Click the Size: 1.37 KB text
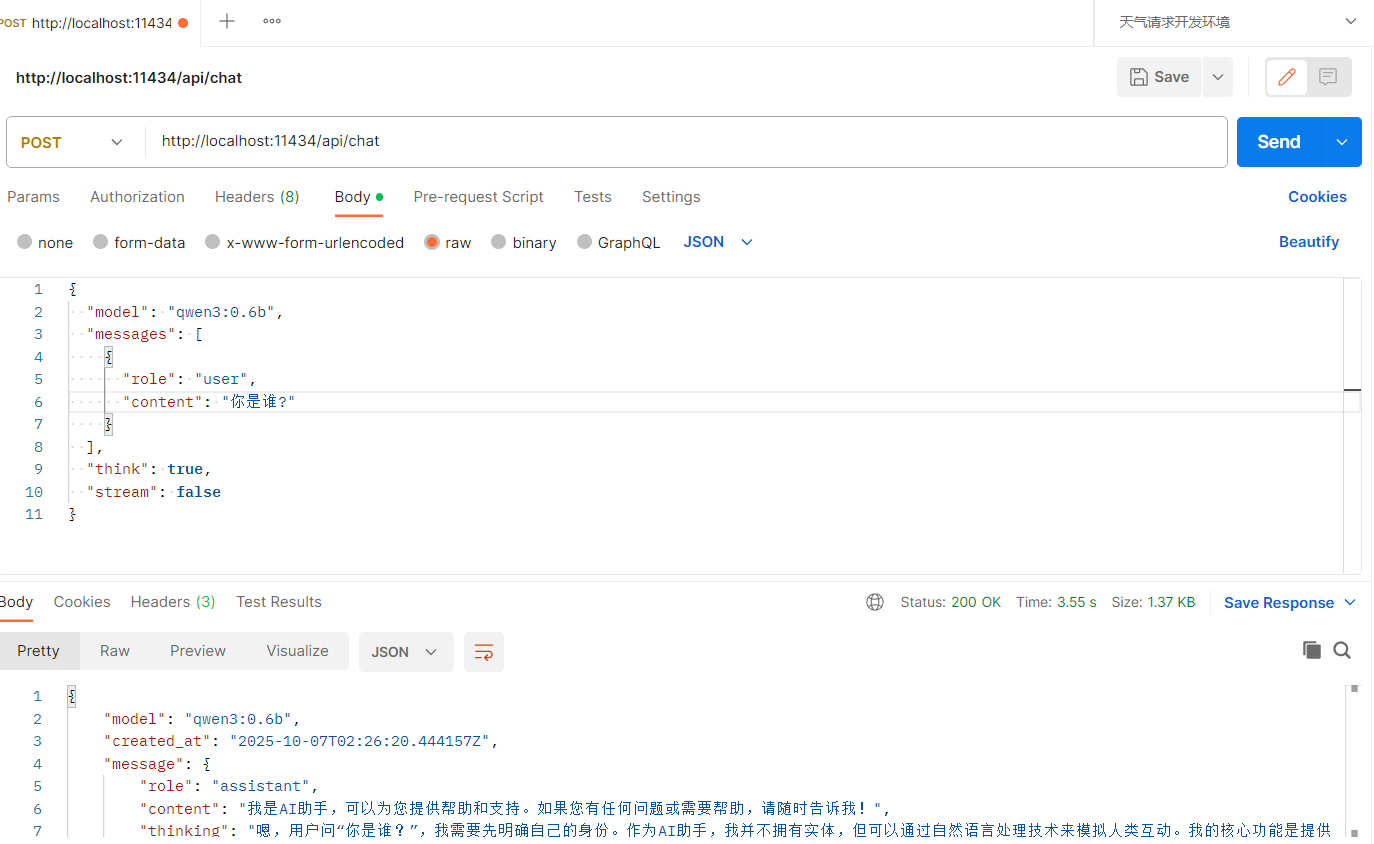Viewport: 1374px width, 844px height. pos(1153,602)
